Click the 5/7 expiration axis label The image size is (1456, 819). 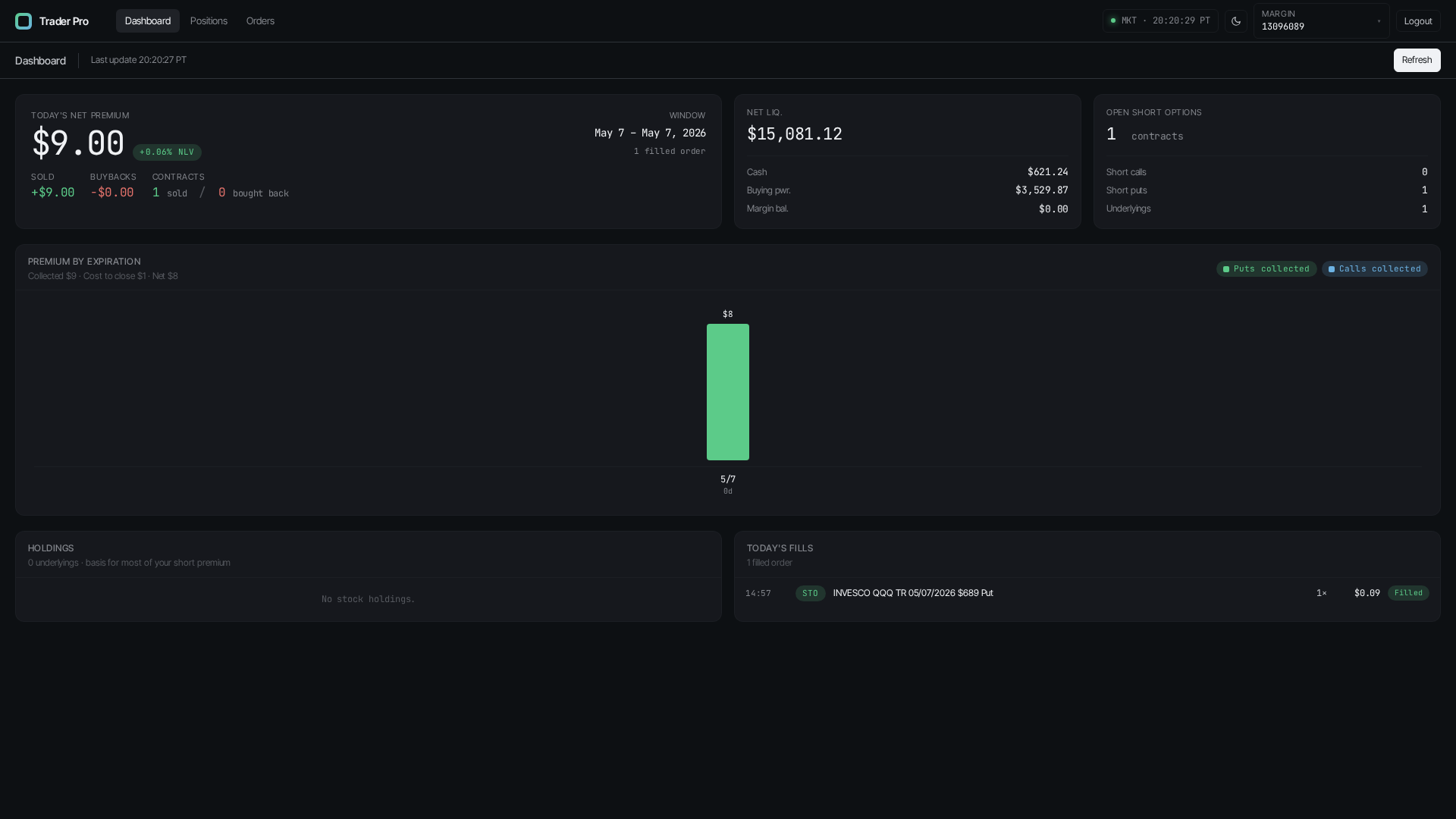728,479
